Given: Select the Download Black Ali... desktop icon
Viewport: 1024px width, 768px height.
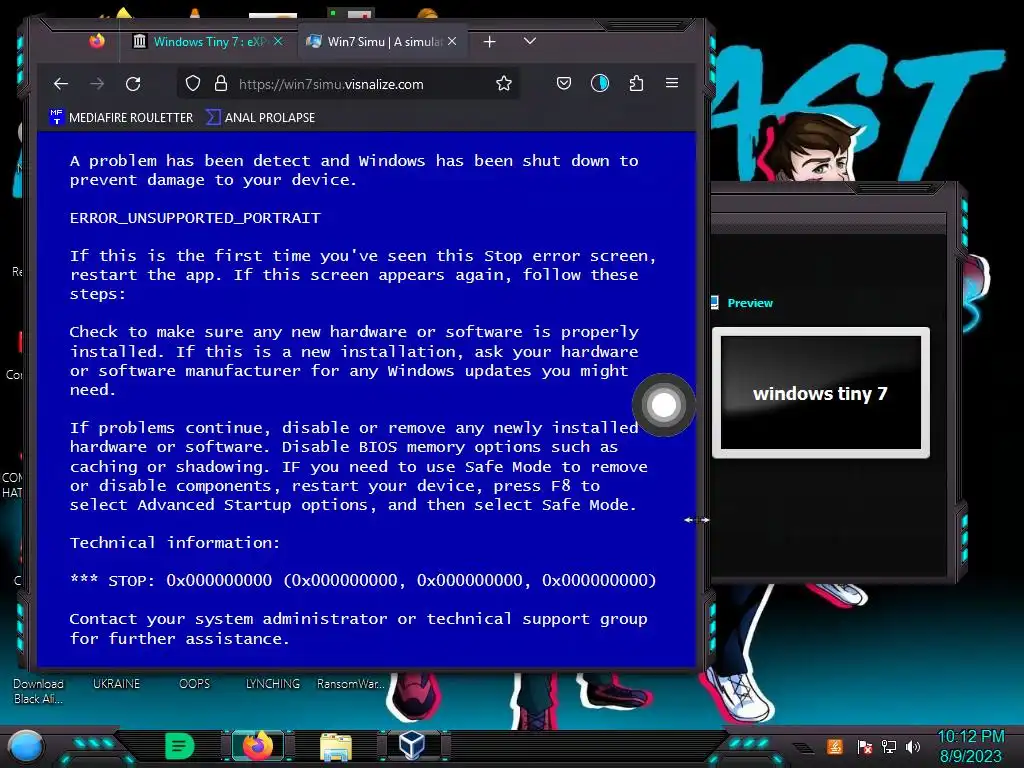Looking at the screenshot, I should pos(39,691).
